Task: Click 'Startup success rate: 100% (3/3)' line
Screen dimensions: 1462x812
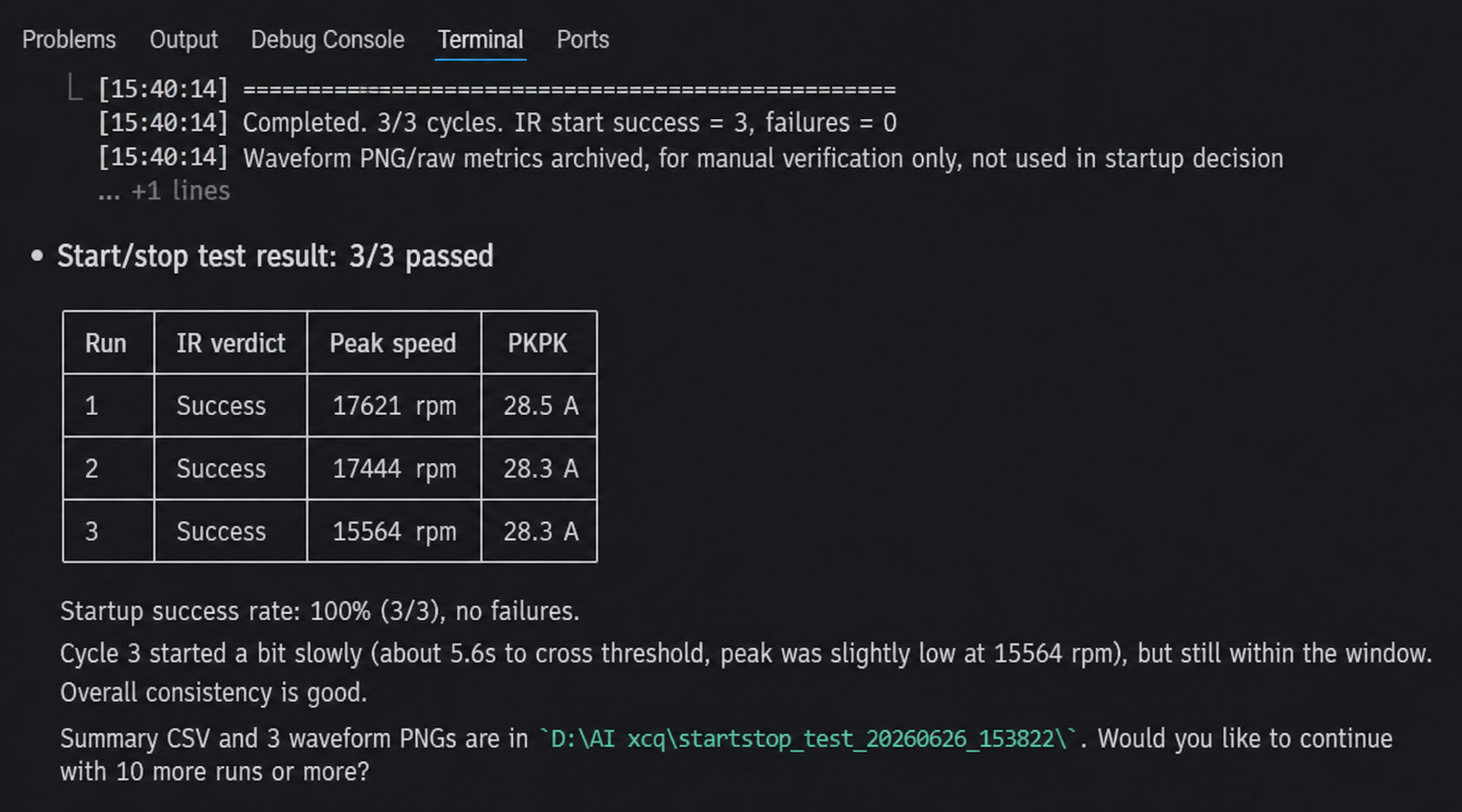Action: tap(320, 611)
